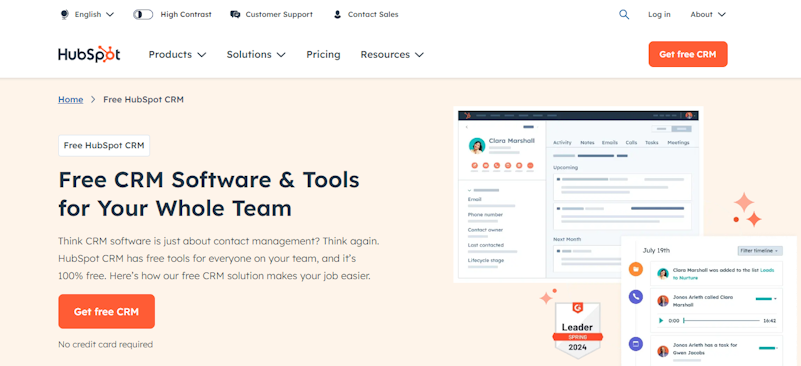Image resolution: width=801 pixels, height=366 pixels.
Task: Expand the Products menu
Action: [177, 54]
